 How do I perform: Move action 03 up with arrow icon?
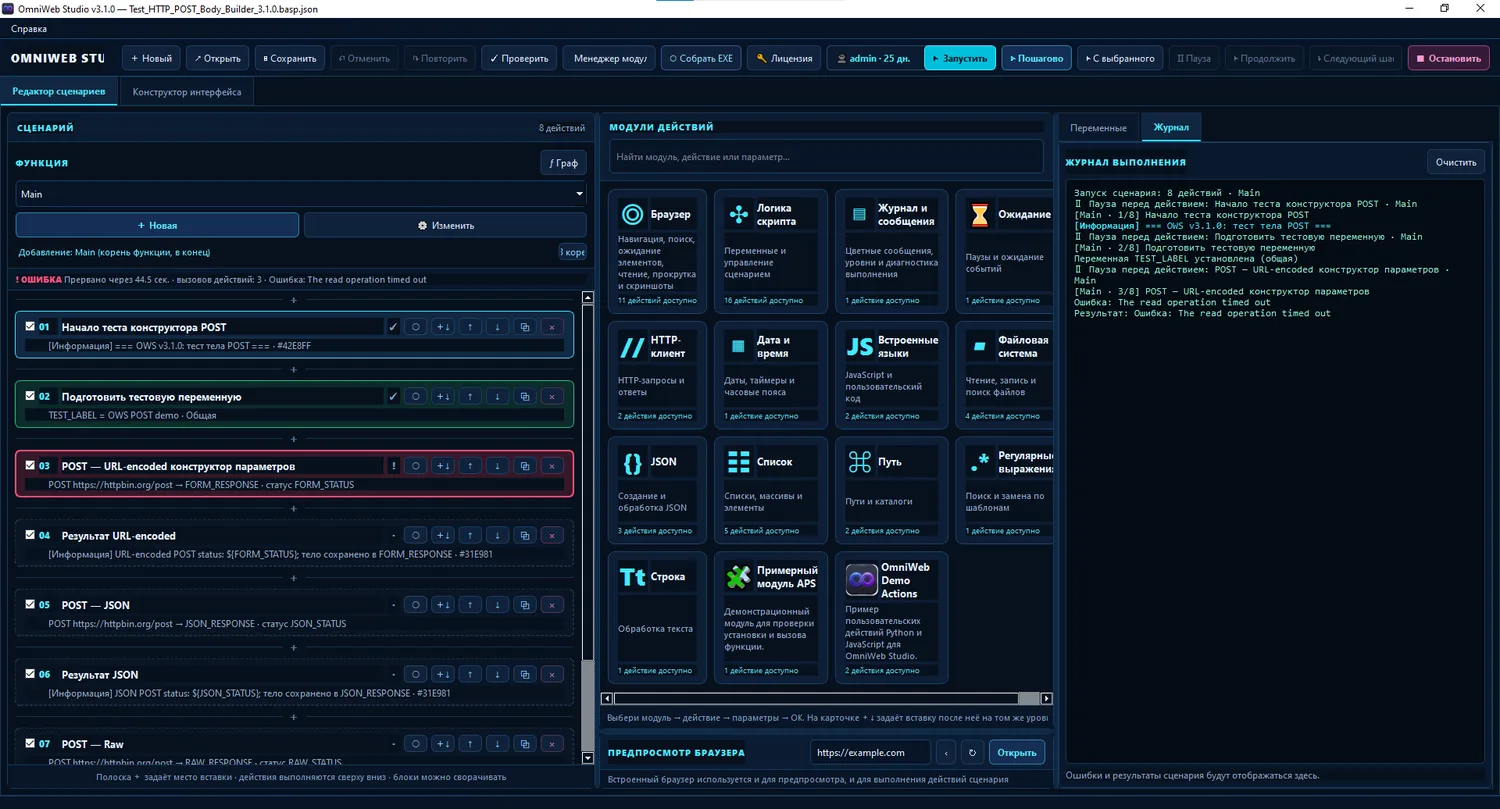pos(470,466)
